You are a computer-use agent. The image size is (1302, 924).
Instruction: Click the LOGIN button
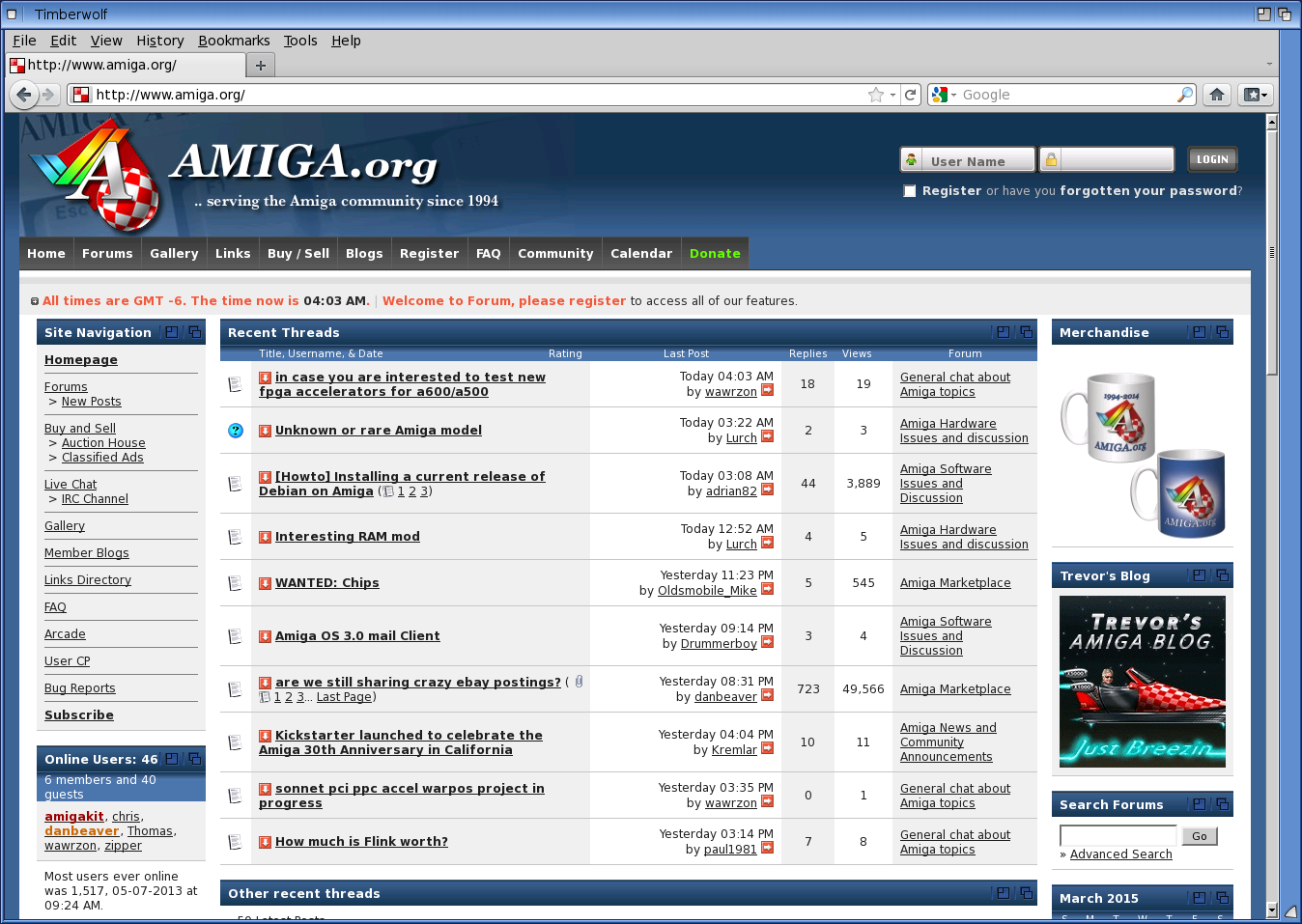pos(1212,159)
